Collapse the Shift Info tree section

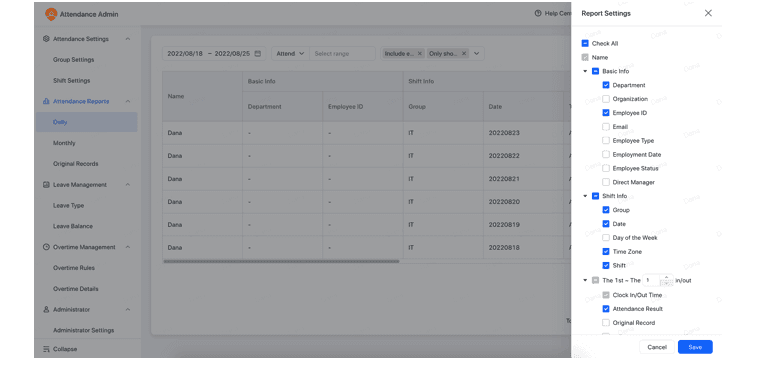(x=585, y=196)
